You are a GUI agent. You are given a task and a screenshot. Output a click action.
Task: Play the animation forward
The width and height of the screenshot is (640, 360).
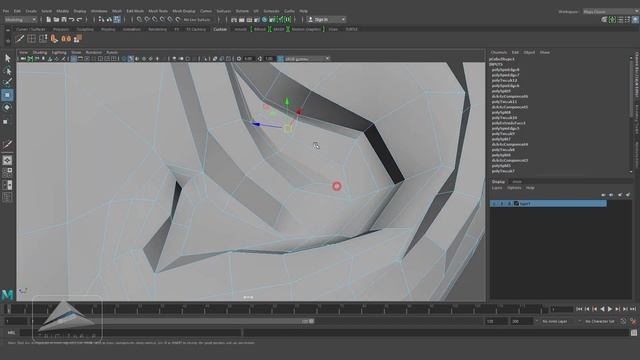coord(610,309)
